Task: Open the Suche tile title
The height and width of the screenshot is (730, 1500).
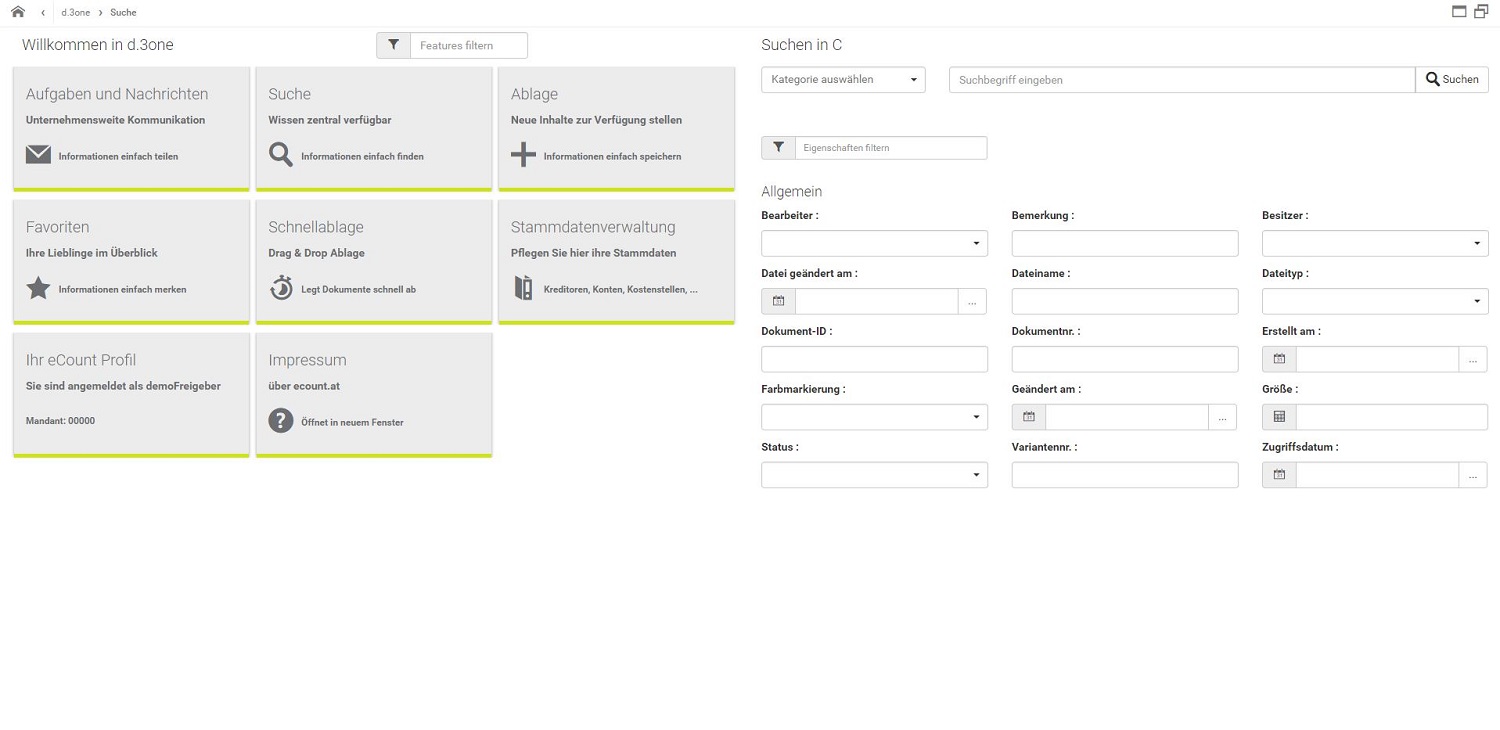Action: [x=289, y=94]
